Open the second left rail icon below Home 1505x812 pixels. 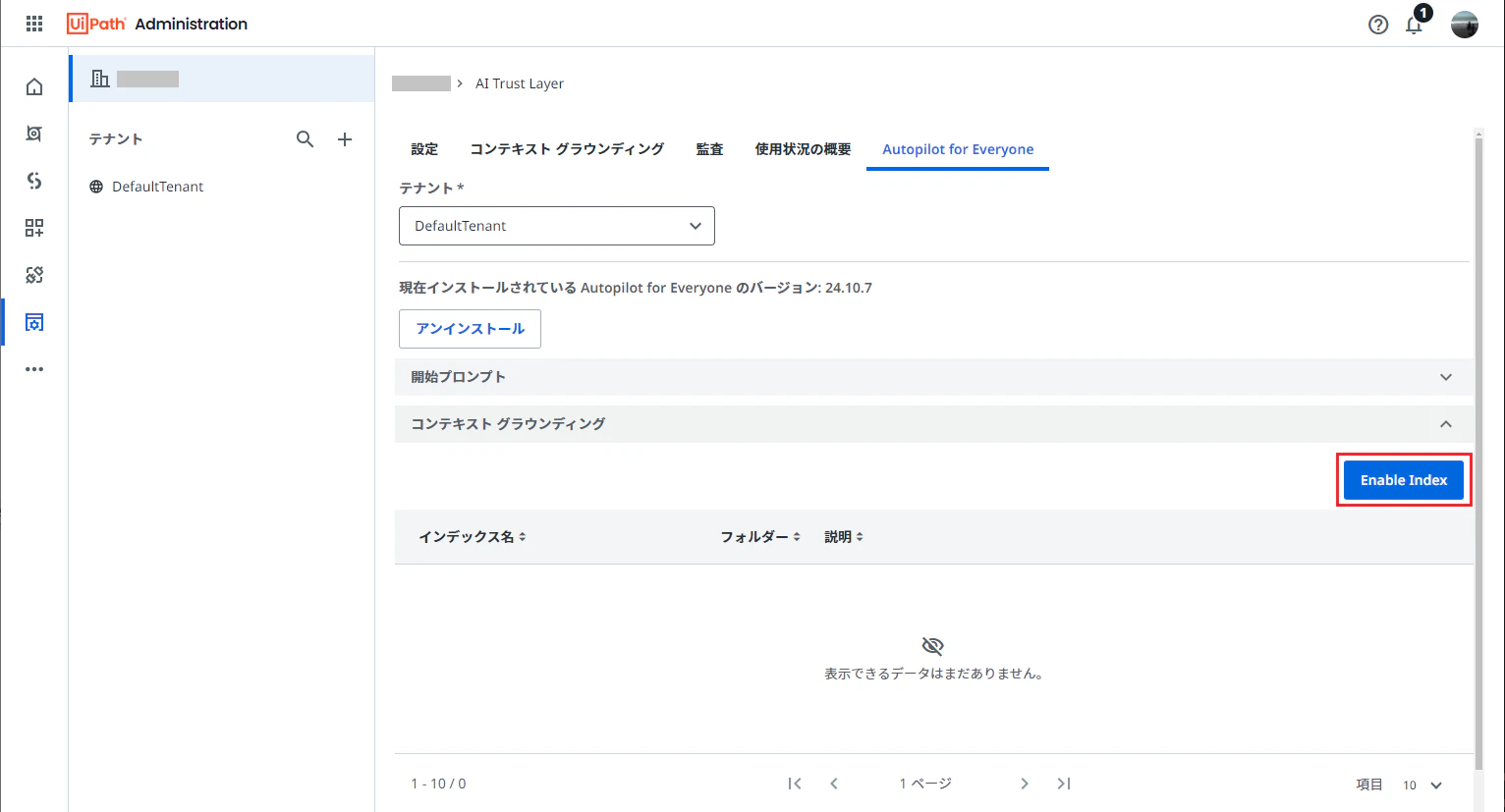click(34, 134)
